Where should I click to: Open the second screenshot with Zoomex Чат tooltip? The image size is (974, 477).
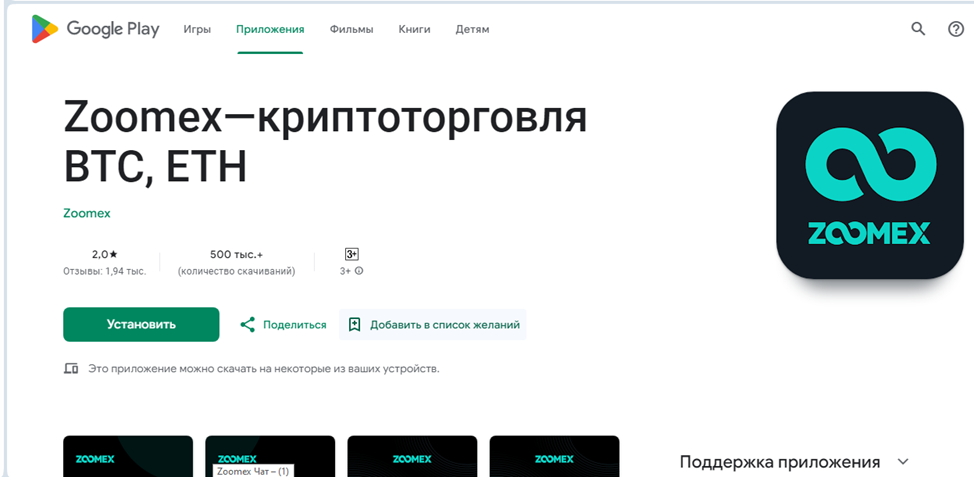point(270,457)
